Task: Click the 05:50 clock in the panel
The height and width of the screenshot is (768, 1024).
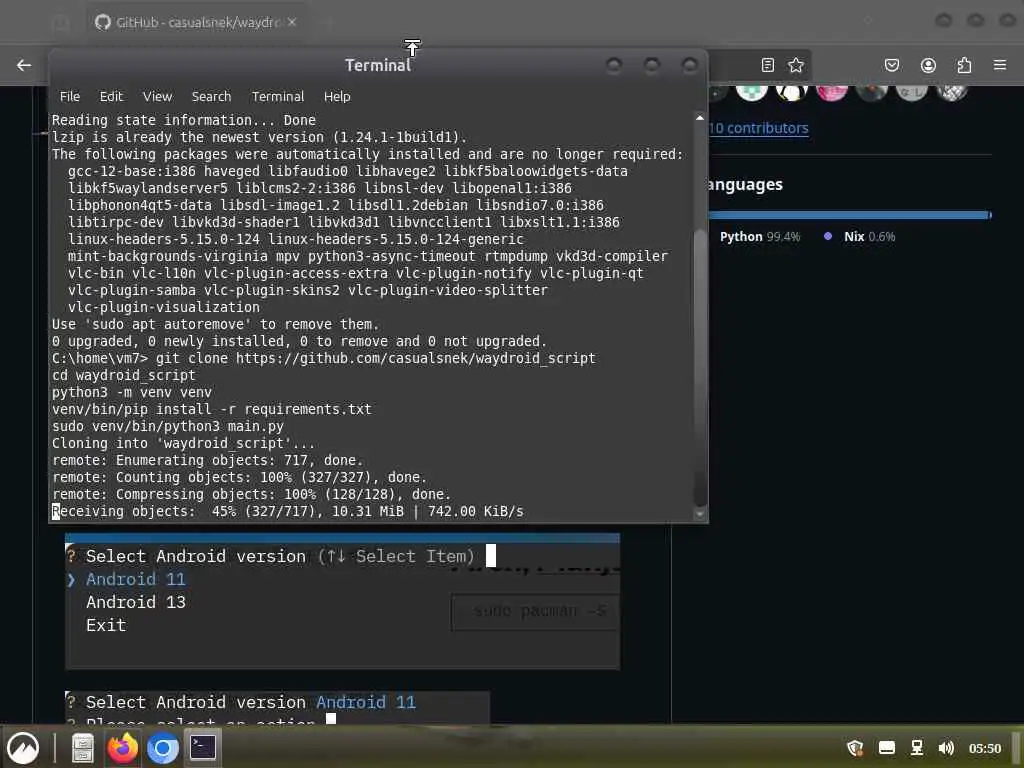Action: point(985,748)
